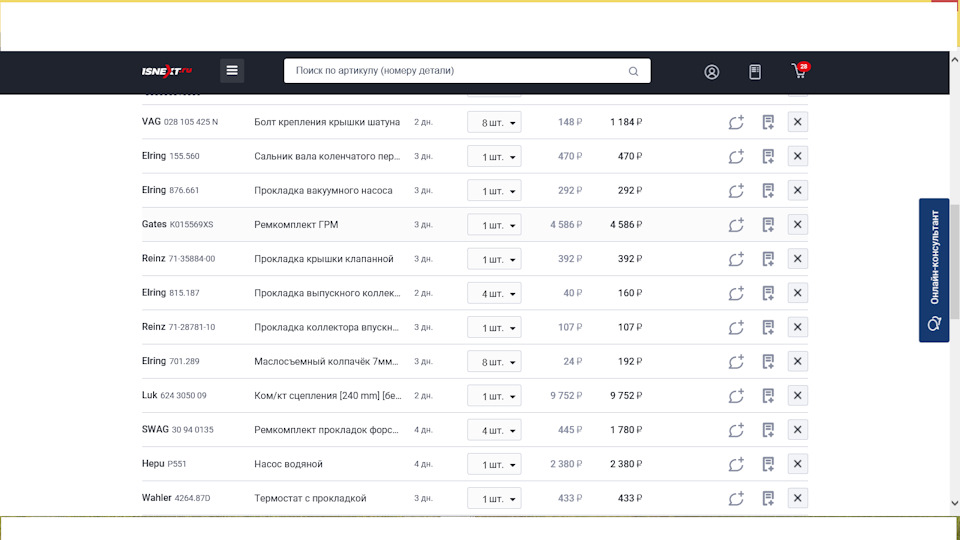Click the search magnifier icon
The image size is (960, 540).
pos(633,72)
